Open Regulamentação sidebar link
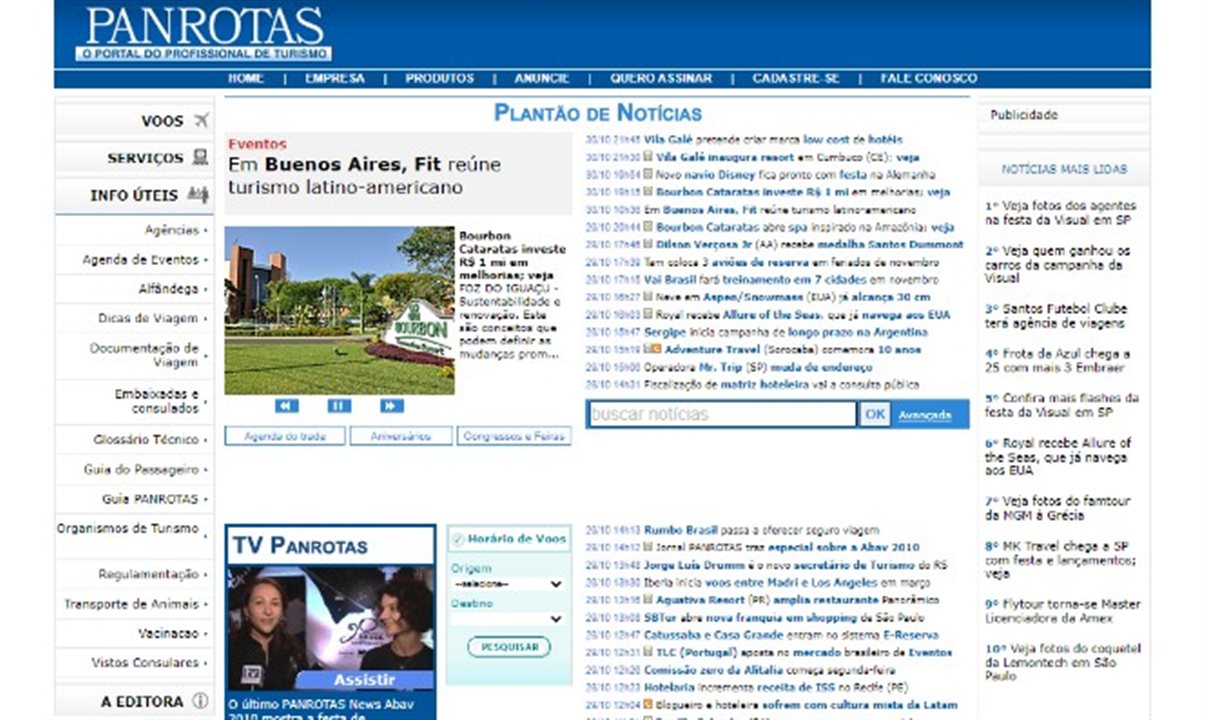Image resolution: width=1206 pixels, height=720 pixels. [149, 574]
